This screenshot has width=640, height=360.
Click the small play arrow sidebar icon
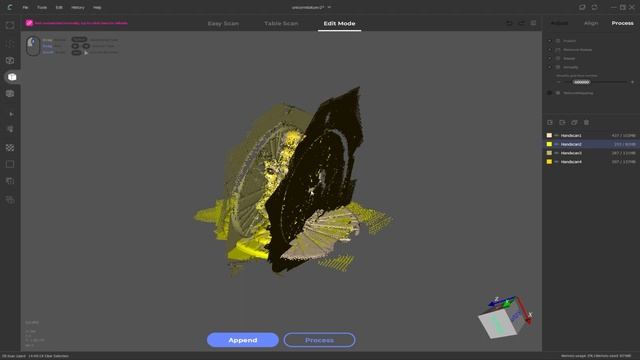(11, 114)
